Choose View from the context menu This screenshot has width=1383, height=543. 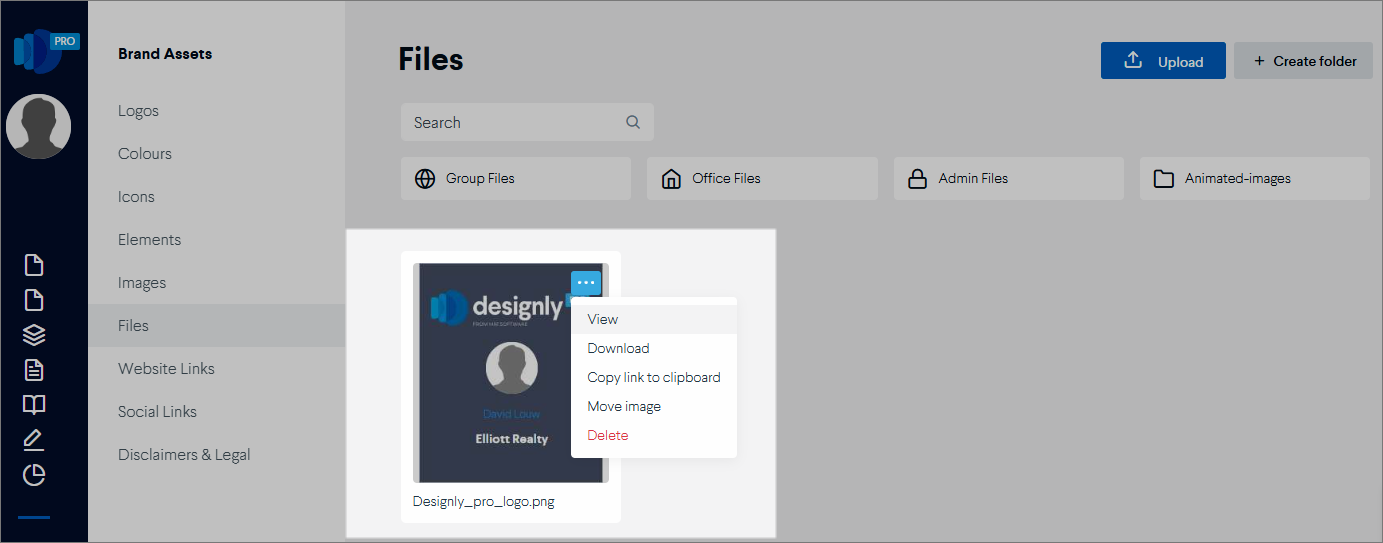click(x=654, y=319)
